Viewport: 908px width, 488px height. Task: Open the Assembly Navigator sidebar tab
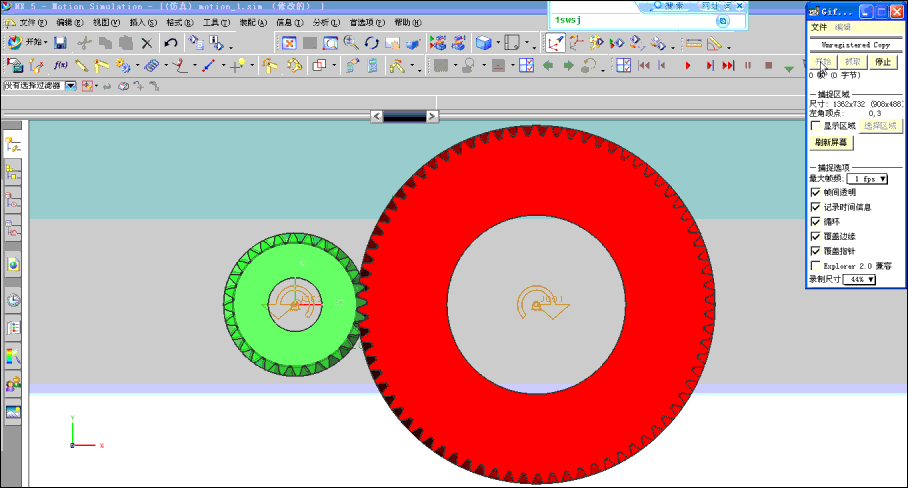click(13, 172)
